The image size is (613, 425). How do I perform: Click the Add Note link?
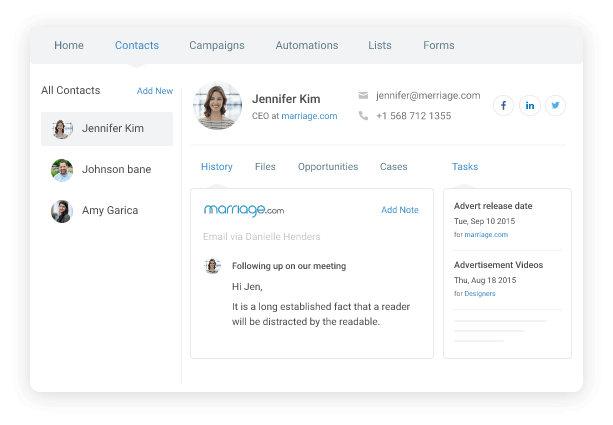point(400,210)
